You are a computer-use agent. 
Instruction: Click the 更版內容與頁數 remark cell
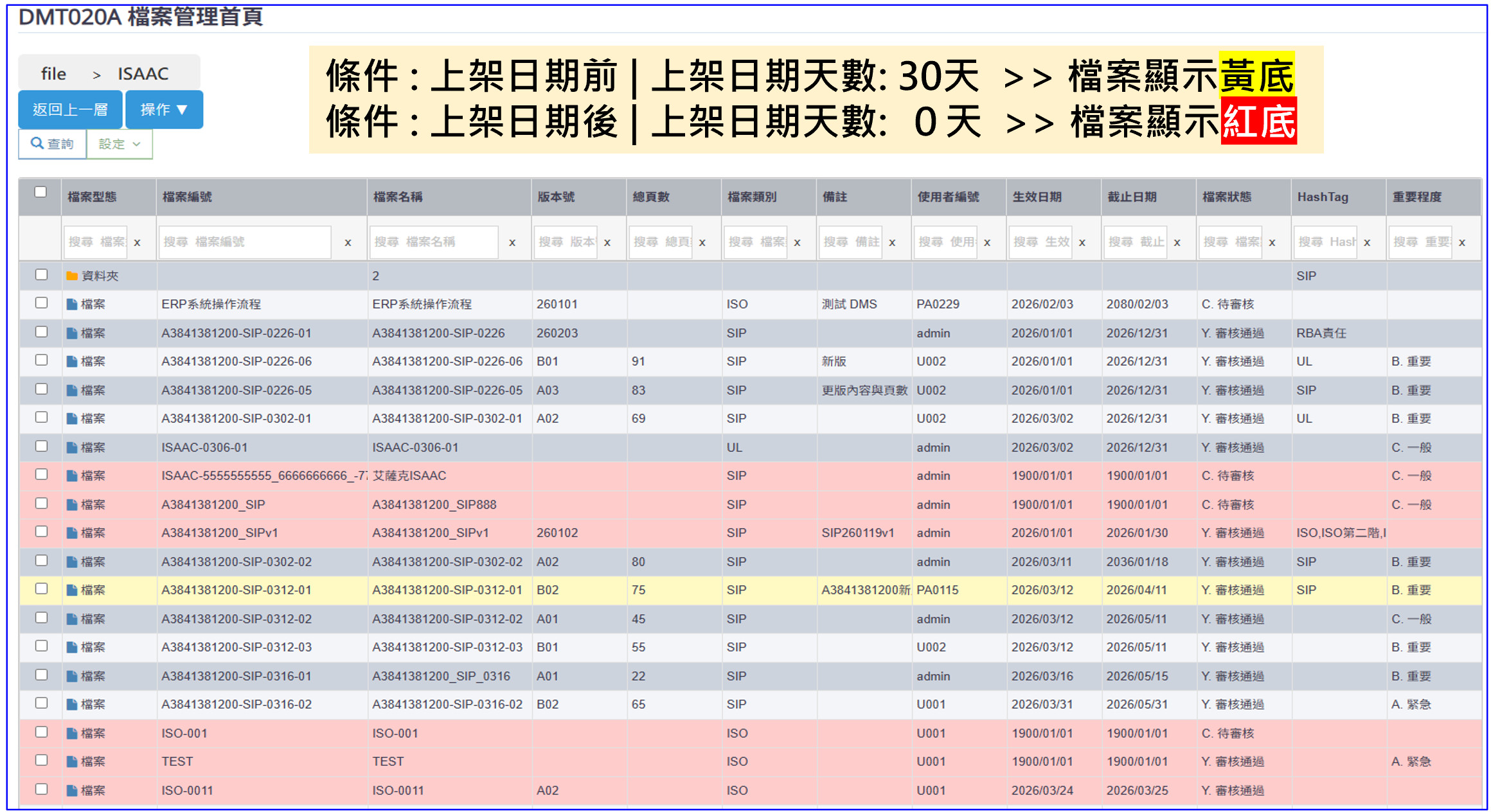(x=864, y=391)
